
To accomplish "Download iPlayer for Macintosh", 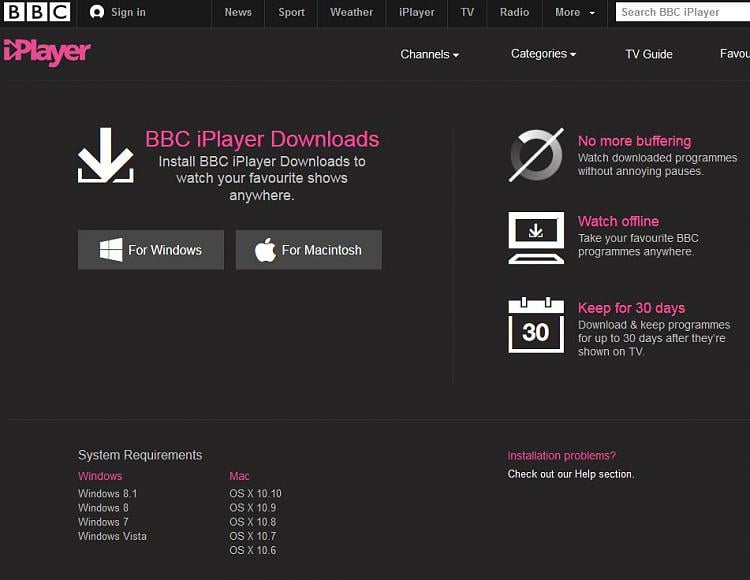I will pos(309,250).
